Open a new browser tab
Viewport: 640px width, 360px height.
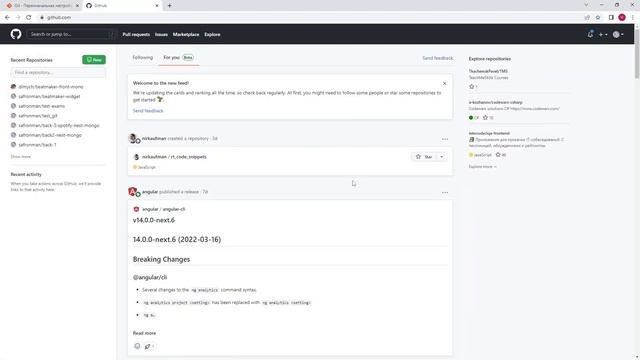pos(169,6)
